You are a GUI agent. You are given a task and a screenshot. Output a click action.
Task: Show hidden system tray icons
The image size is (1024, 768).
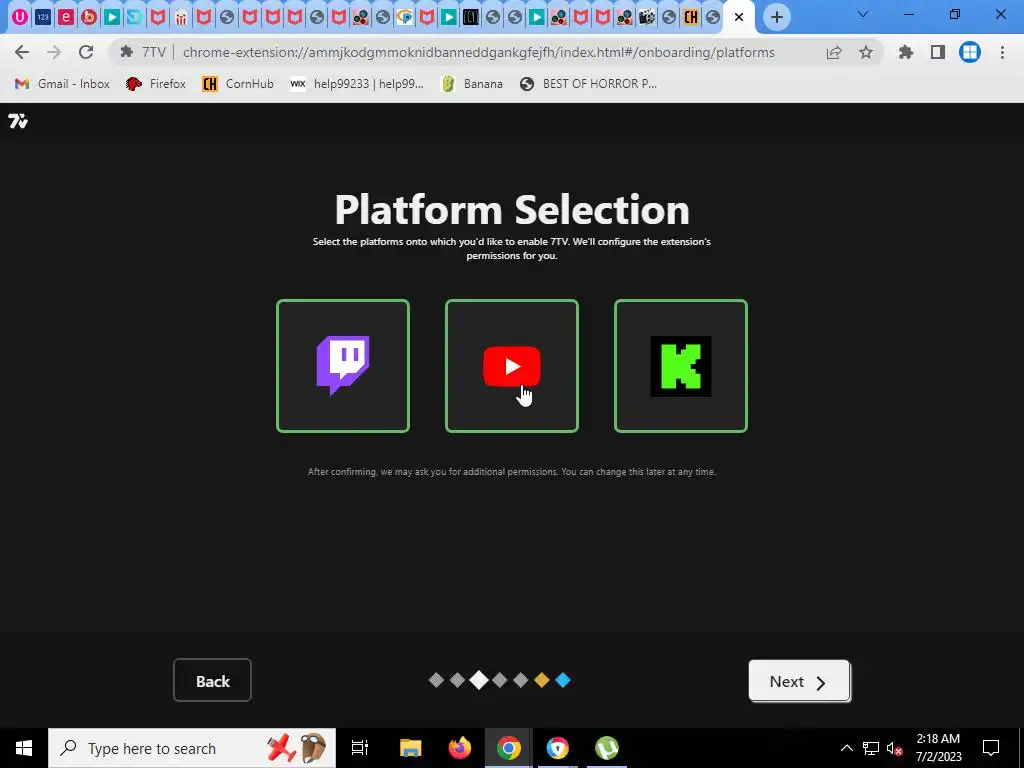pos(846,748)
